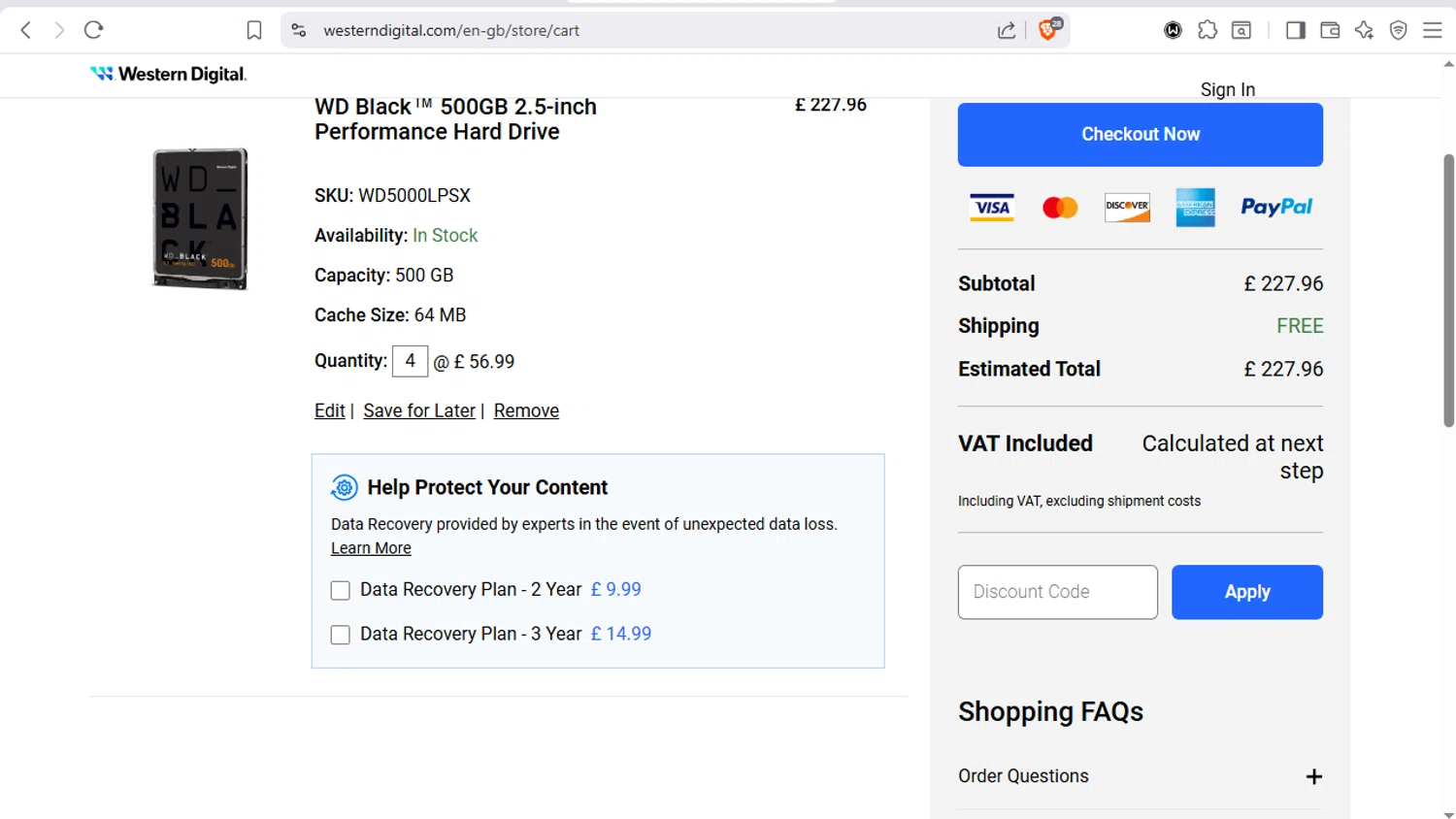Click the American Express icon
The image size is (1456, 819).
point(1195,207)
